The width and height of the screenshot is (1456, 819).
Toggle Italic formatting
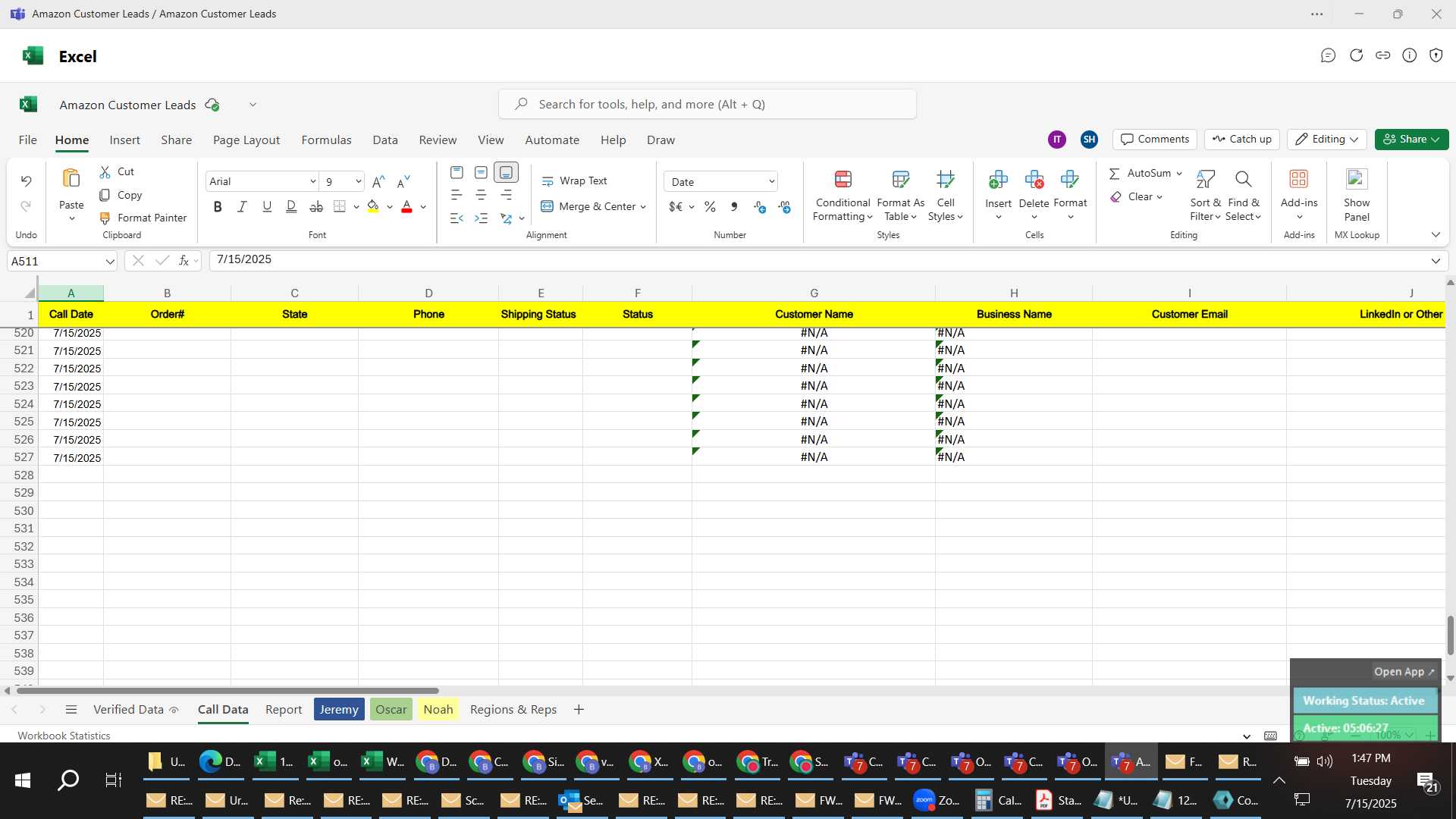242,206
